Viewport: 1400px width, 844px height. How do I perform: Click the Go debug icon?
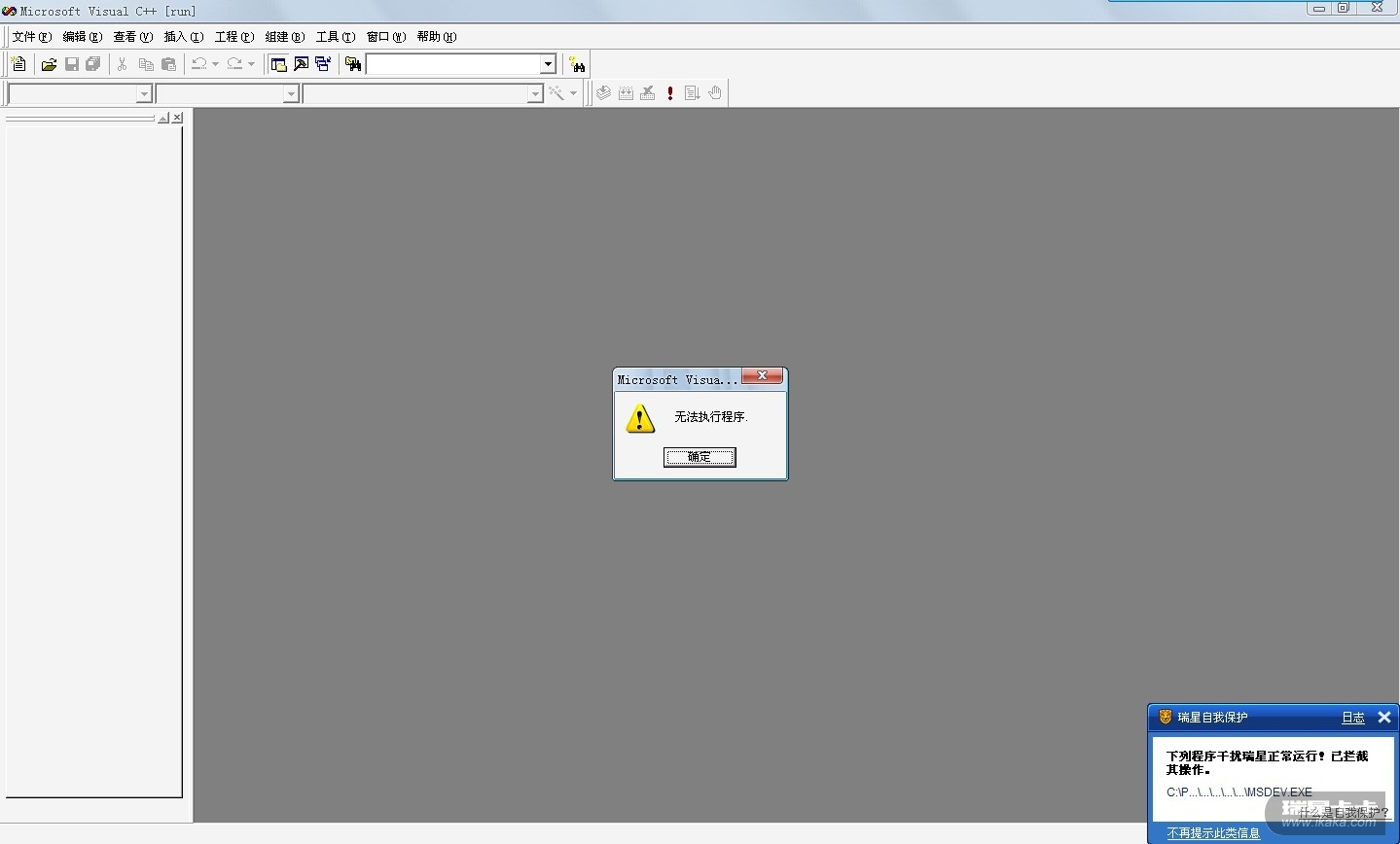pos(693,93)
